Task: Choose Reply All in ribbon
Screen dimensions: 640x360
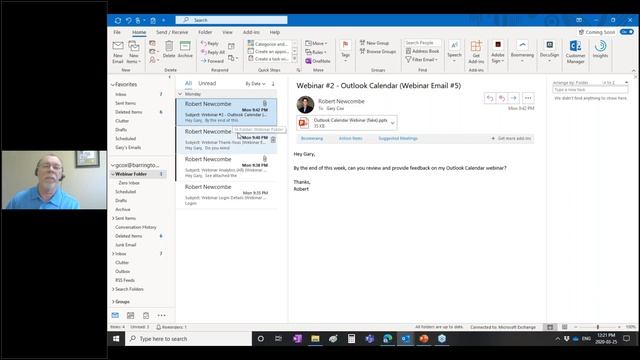Action: [x=213, y=52]
